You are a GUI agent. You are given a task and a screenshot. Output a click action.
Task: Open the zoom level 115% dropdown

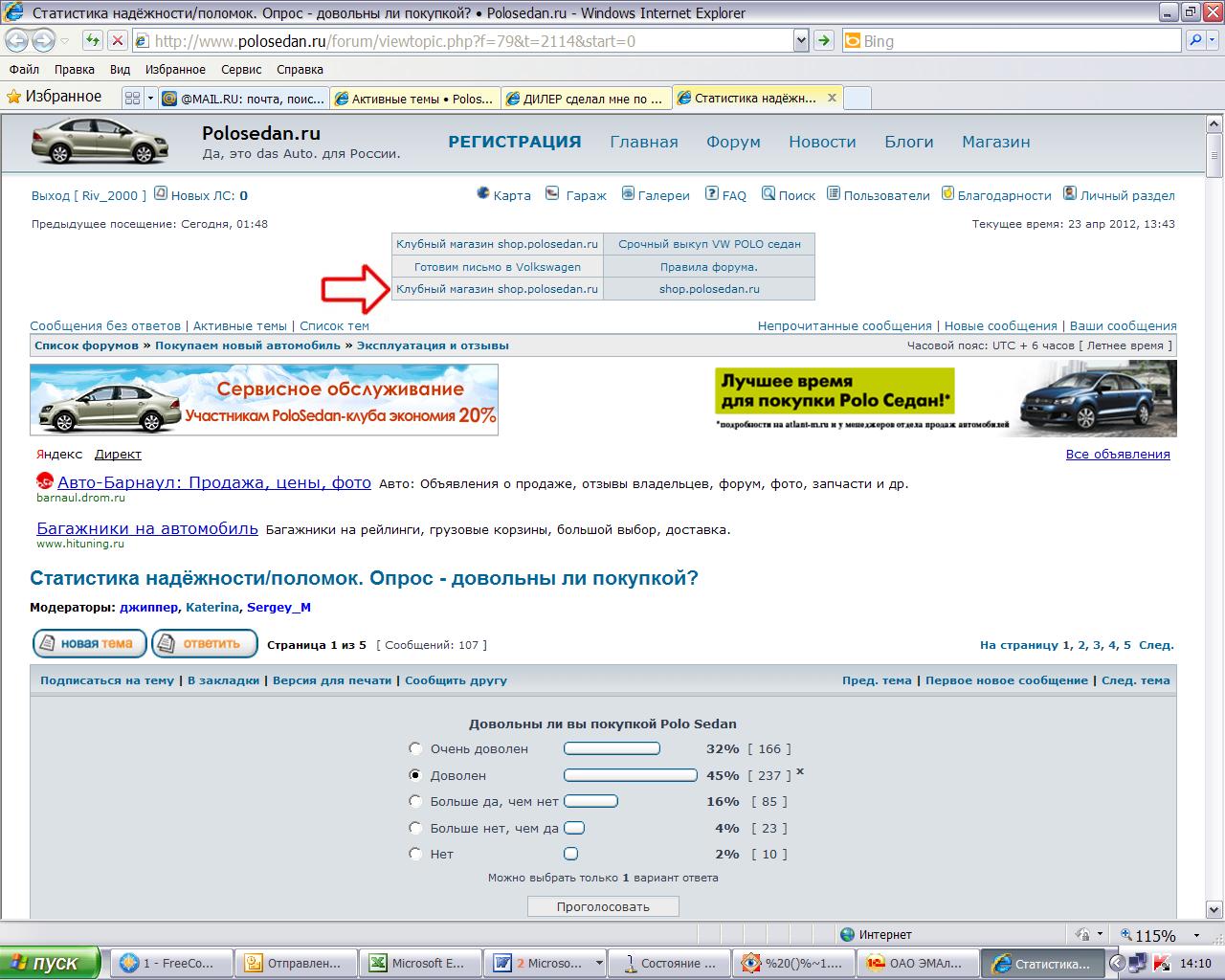[x=1196, y=935]
